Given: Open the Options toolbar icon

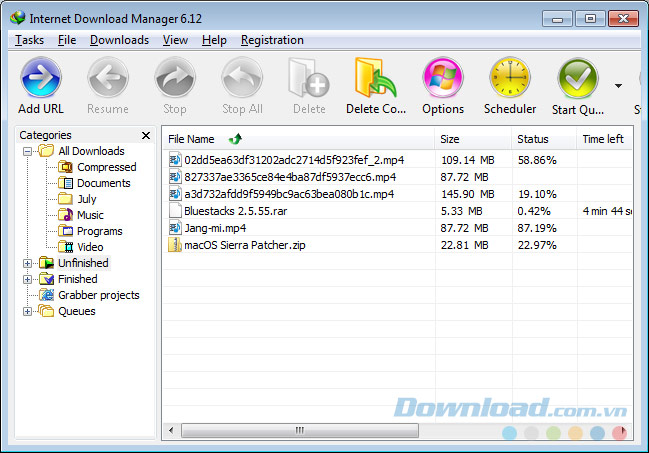Looking at the screenshot, I should click(x=443, y=78).
